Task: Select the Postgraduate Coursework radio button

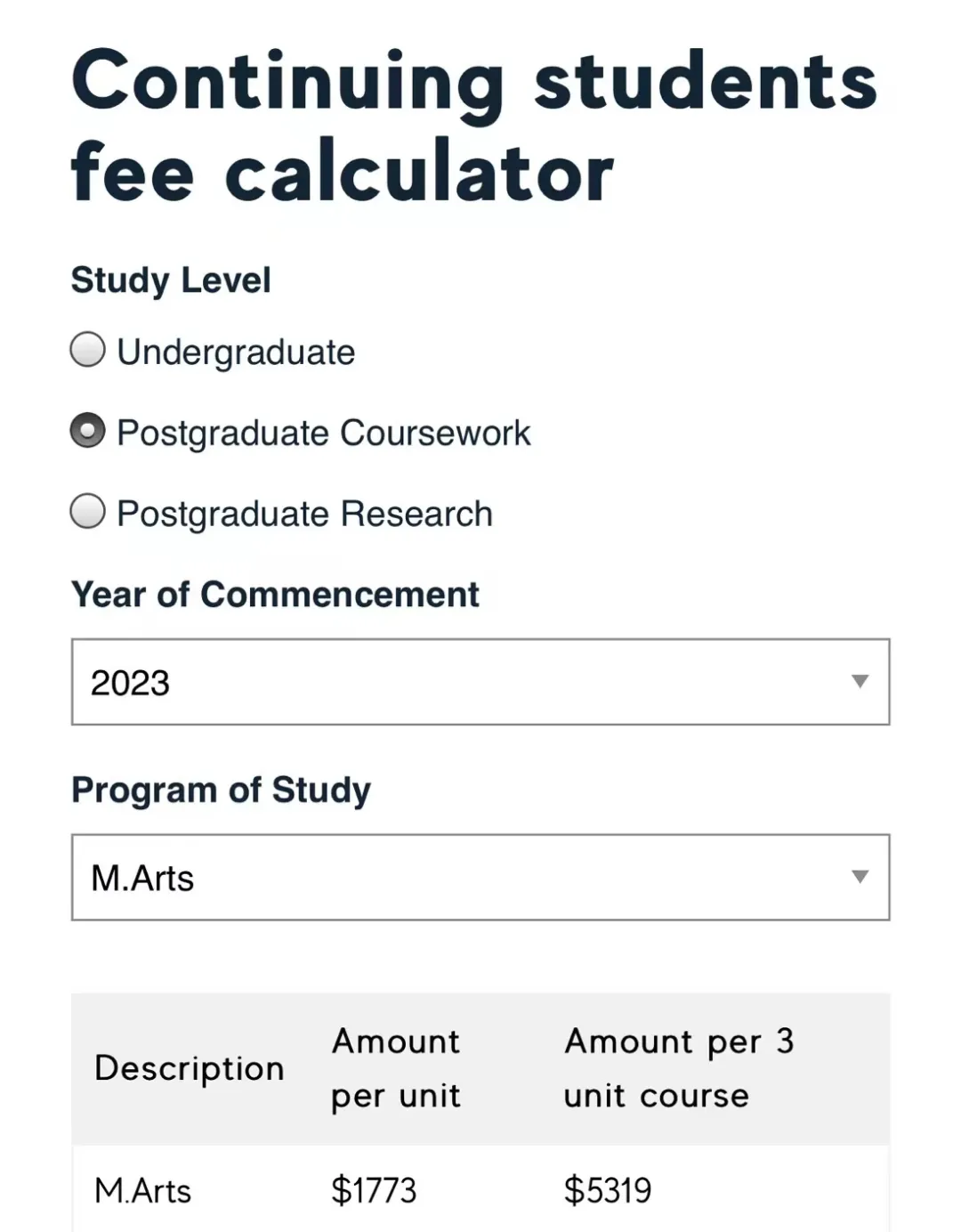Action: click(x=87, y=431)
